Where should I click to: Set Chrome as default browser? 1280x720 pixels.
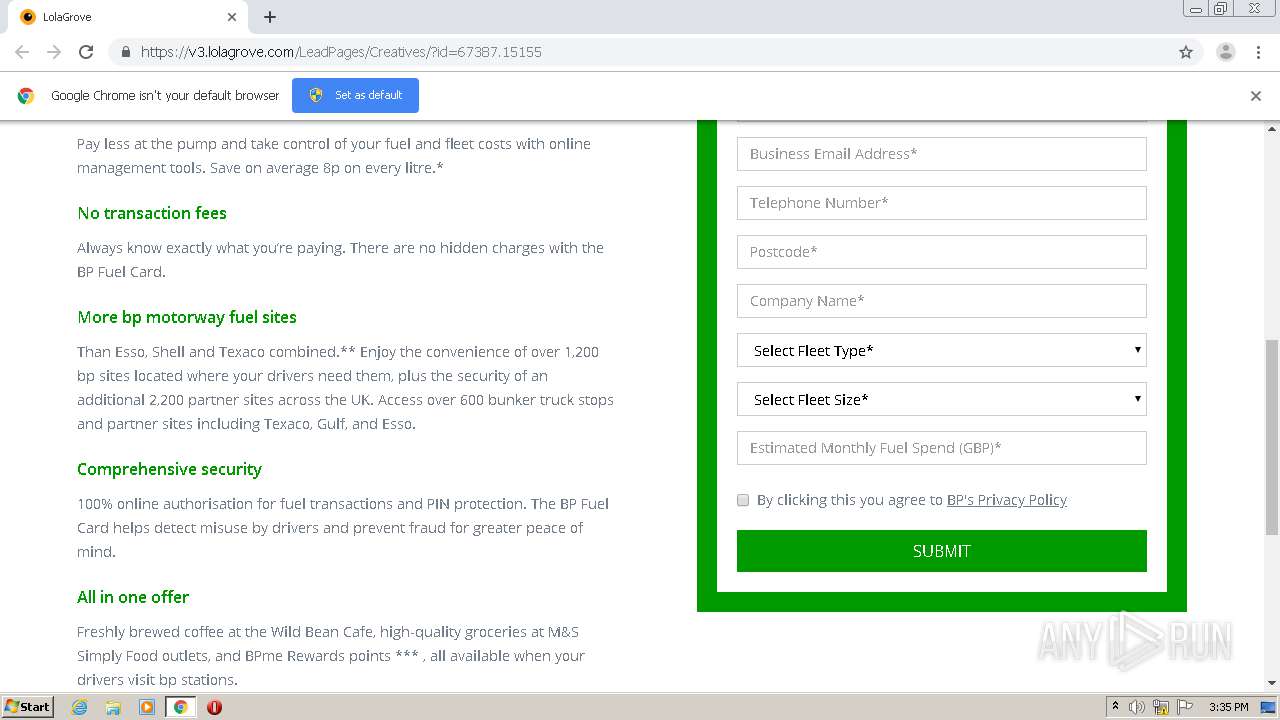point(355,95)
